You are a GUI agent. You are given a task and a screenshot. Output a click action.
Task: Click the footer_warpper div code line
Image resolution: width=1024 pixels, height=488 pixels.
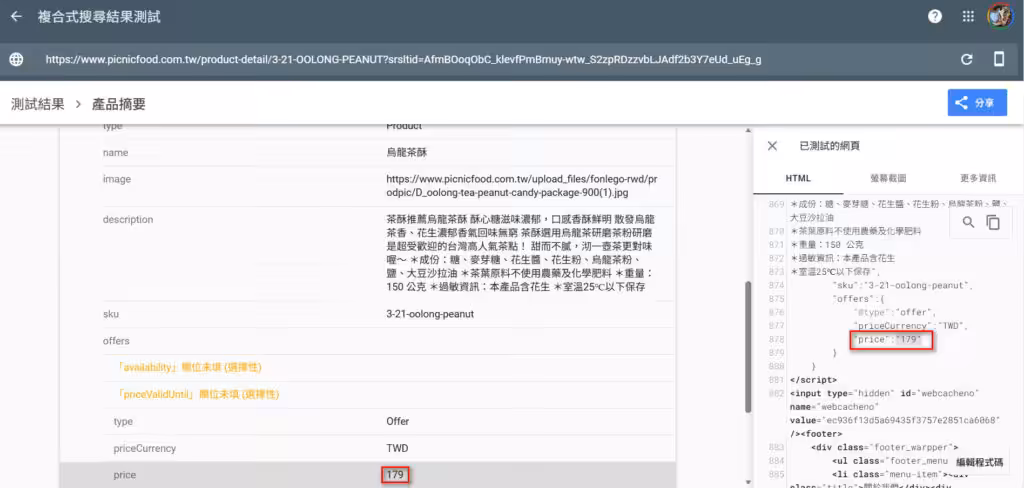(x=884, y=447)
